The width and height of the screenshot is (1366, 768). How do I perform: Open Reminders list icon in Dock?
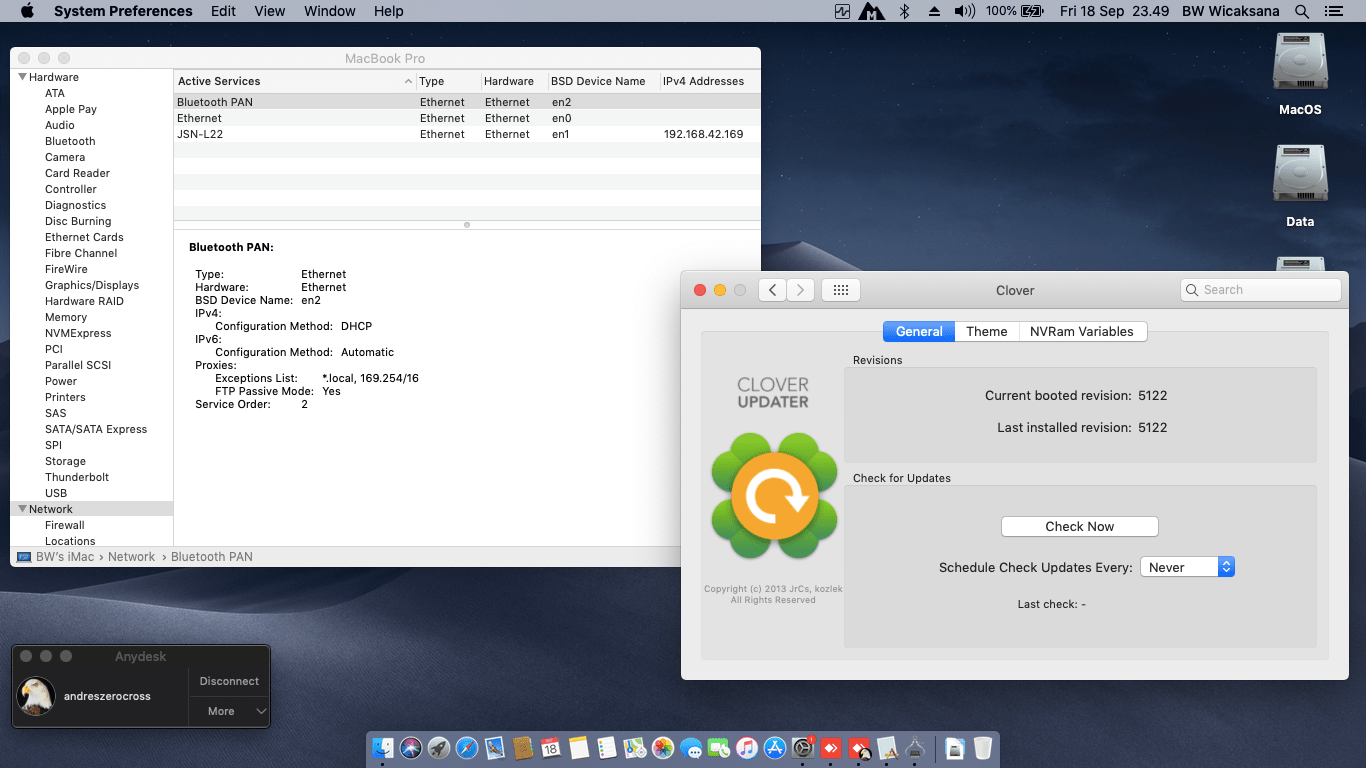tap(606, 747)
